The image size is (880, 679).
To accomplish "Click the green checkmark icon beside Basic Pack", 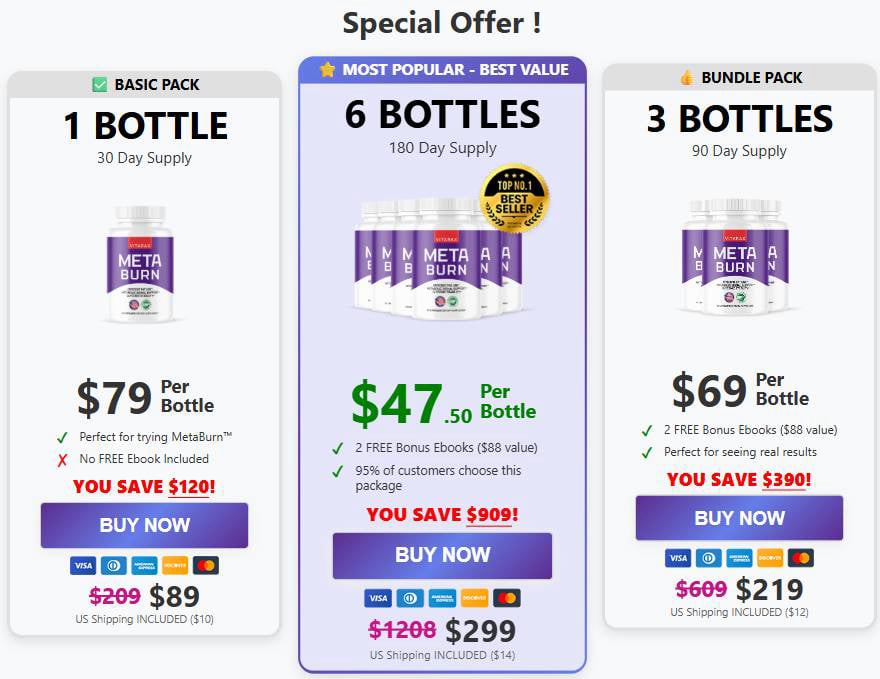I will [99, 85].
